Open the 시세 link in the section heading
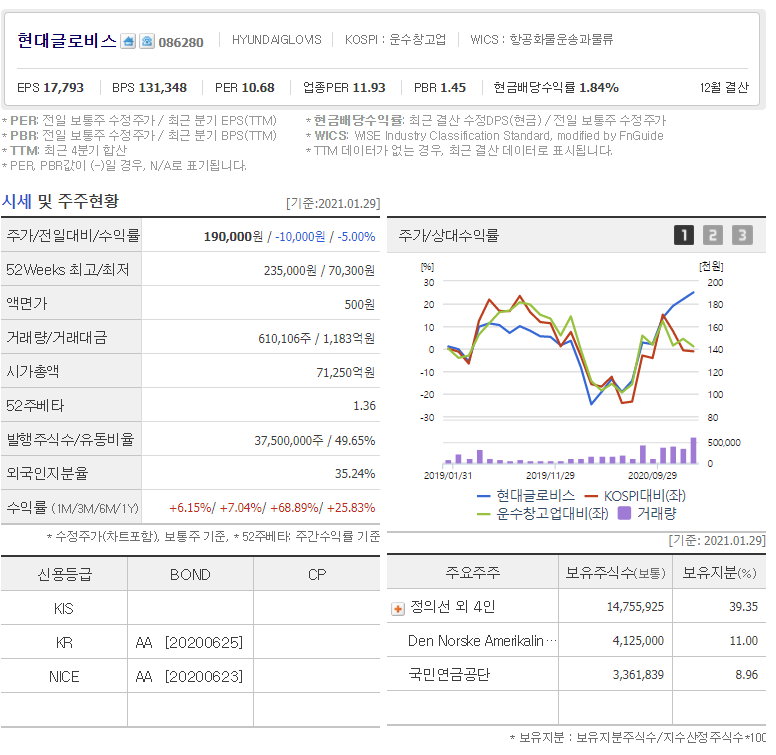Viewport: 776px width, 755px height. click(x=16, y=201)
